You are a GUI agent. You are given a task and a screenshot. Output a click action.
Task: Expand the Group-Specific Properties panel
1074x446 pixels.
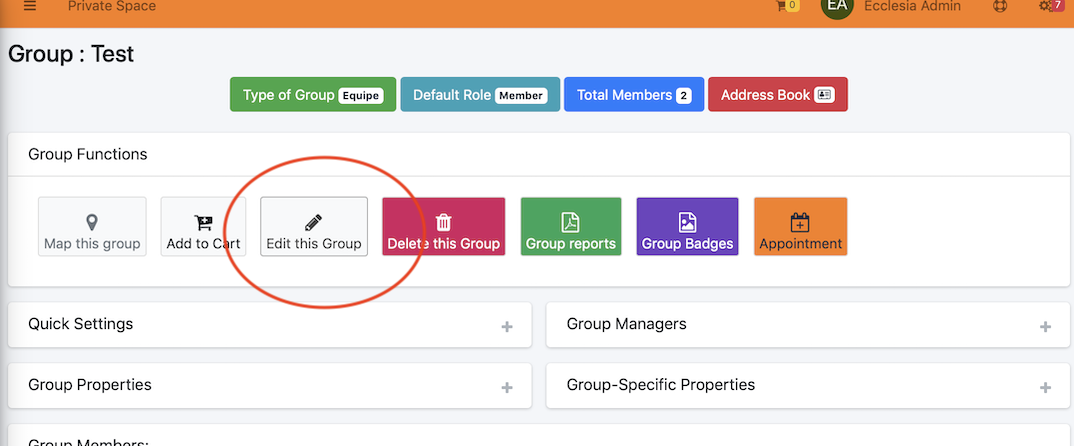pyautogui.click(x=1045, y=388)
